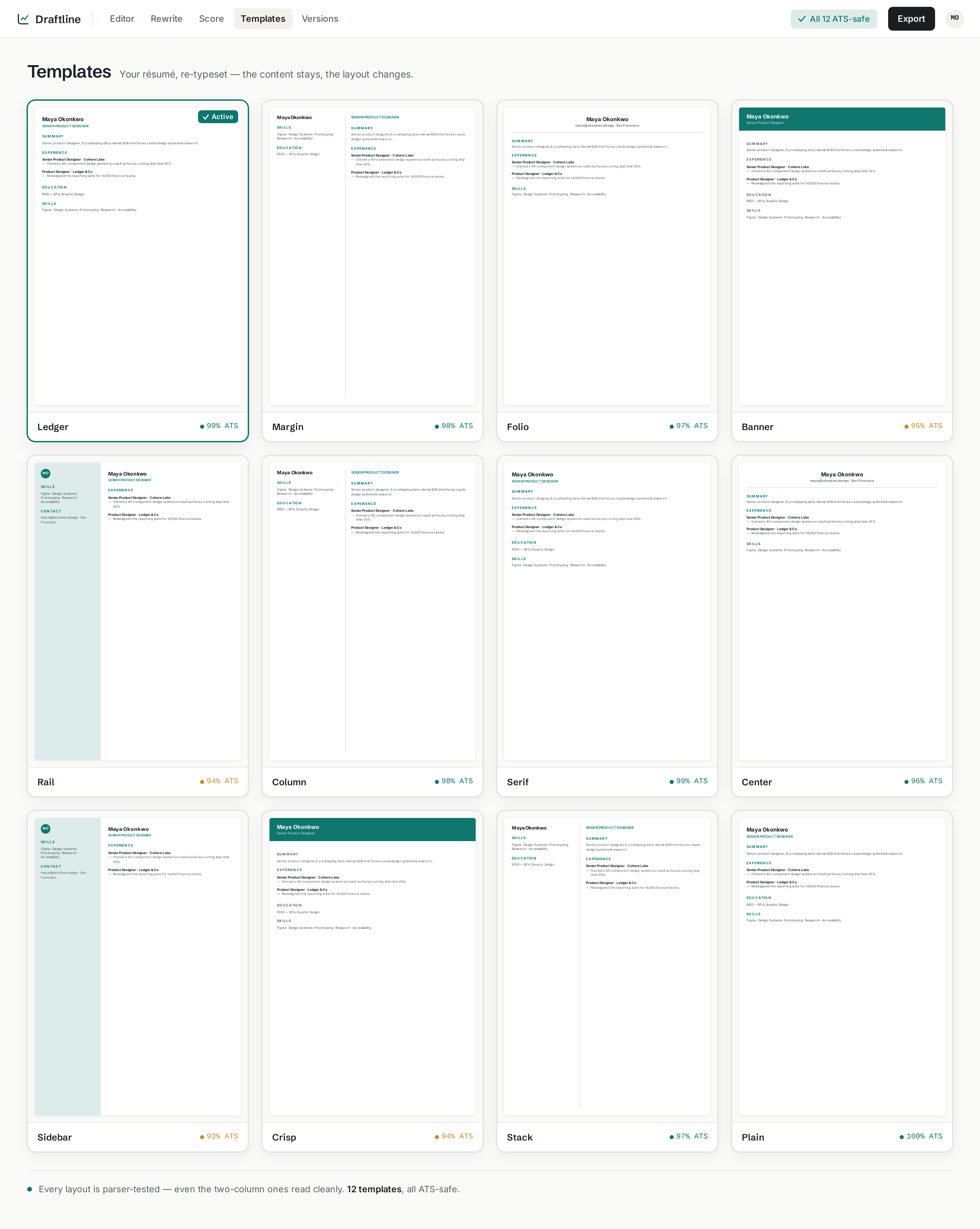Click the 99% ATS score on Serif
980x1229 pixels.
pyautogui.click(x=689, y=781)
